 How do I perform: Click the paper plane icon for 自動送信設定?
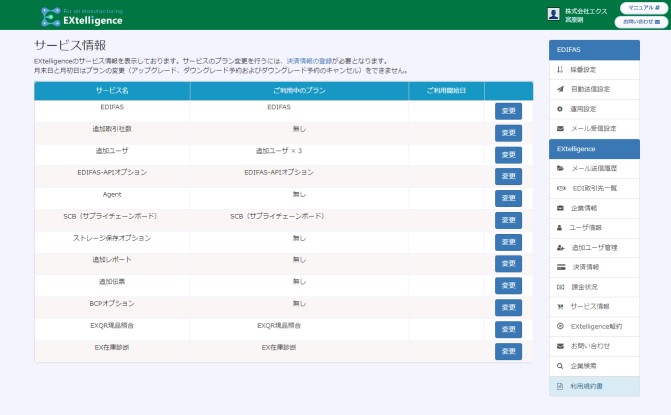(x=560, y=89)
